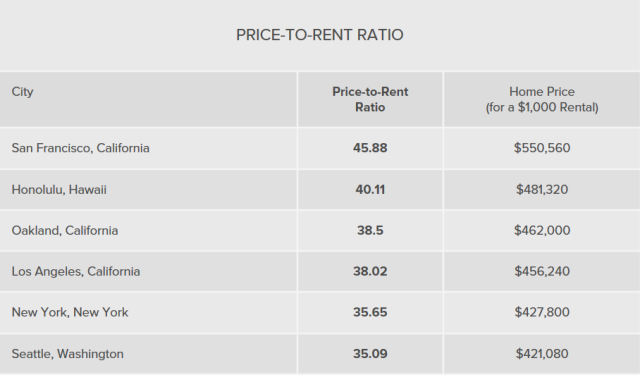Click the Home Price column header
This screenshot has height=375, width=640.
coord(542,99)
